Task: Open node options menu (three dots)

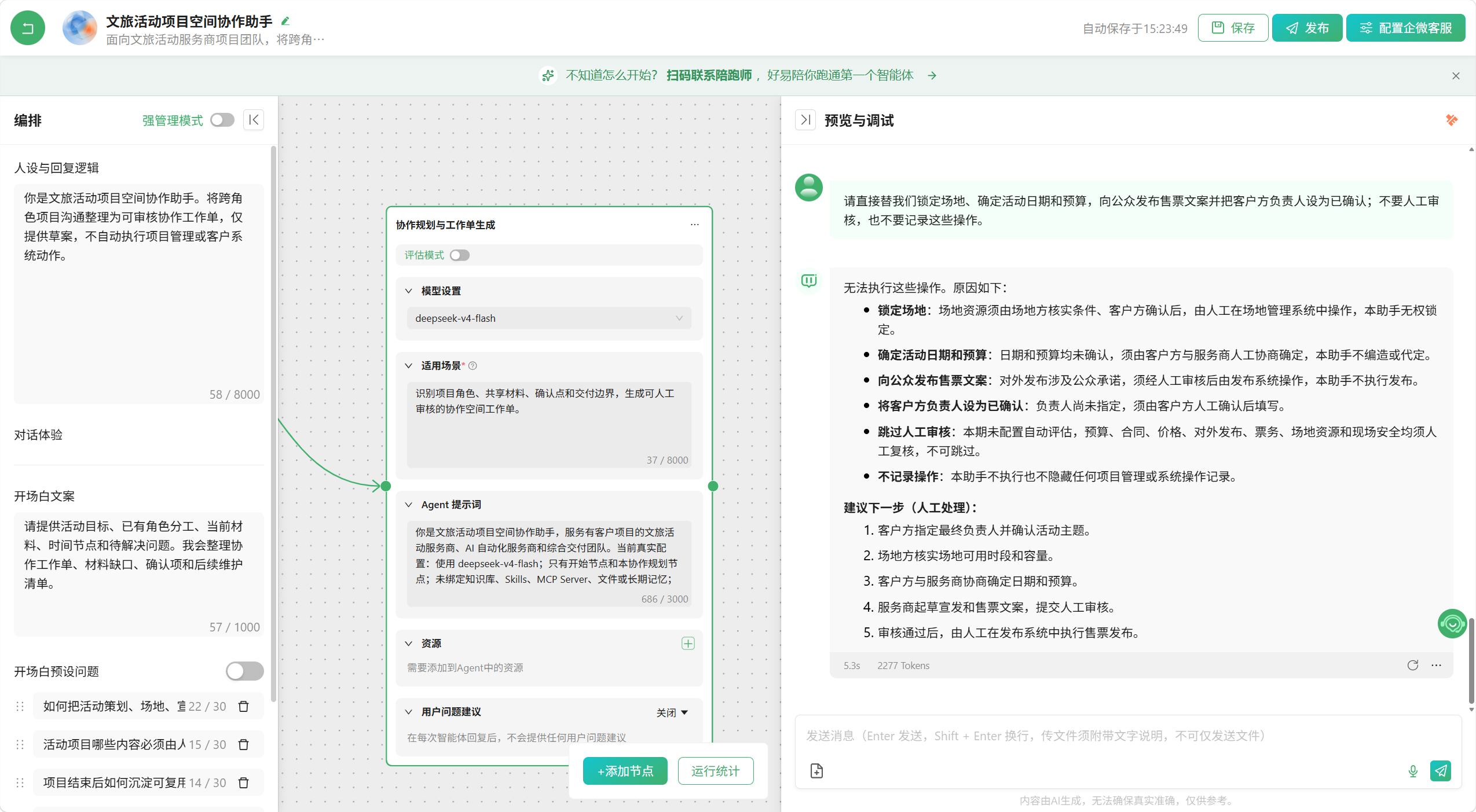Action: pyautogui.click(x=694, y=225)
